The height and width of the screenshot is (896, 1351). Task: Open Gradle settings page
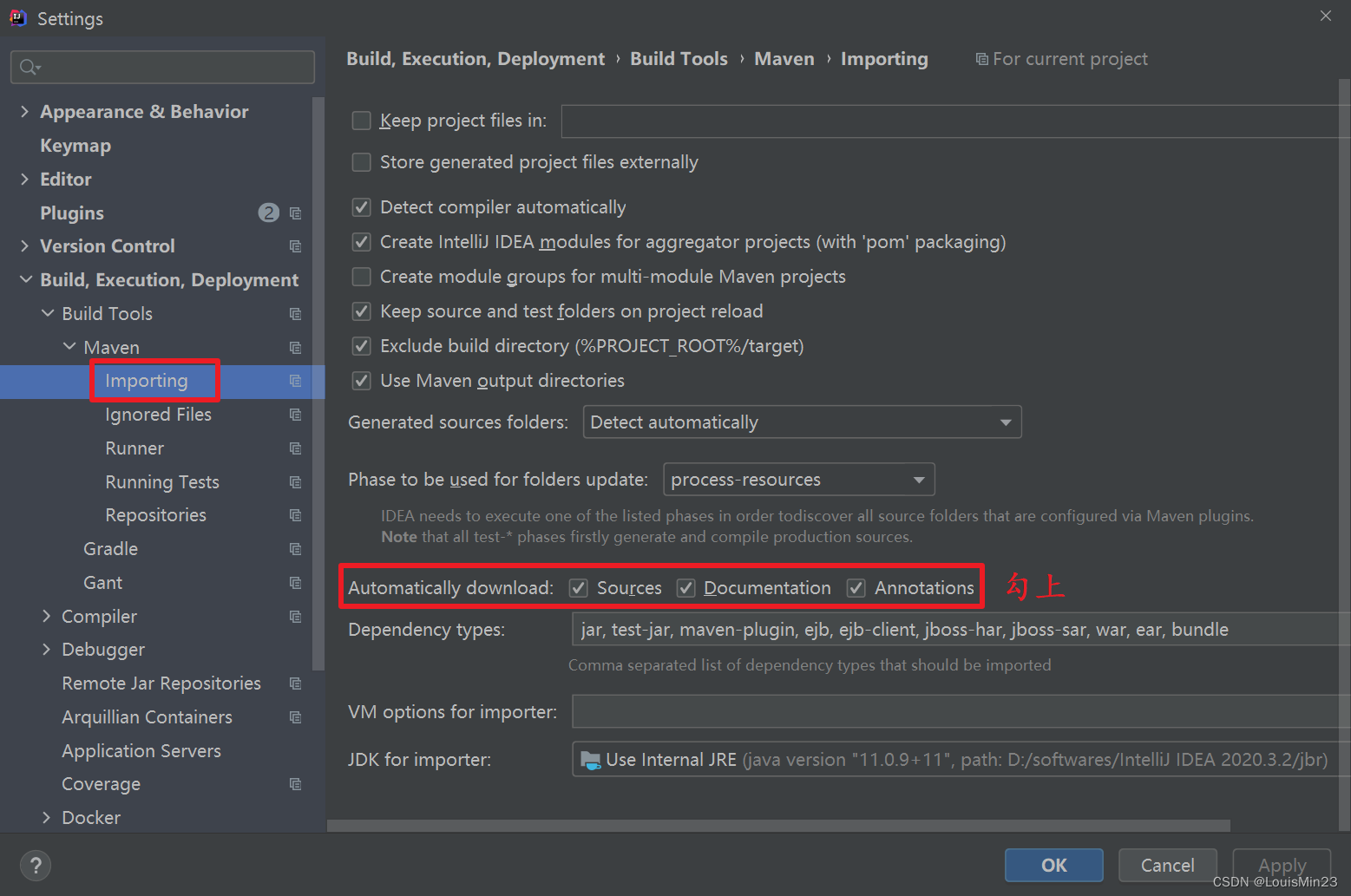111,549
